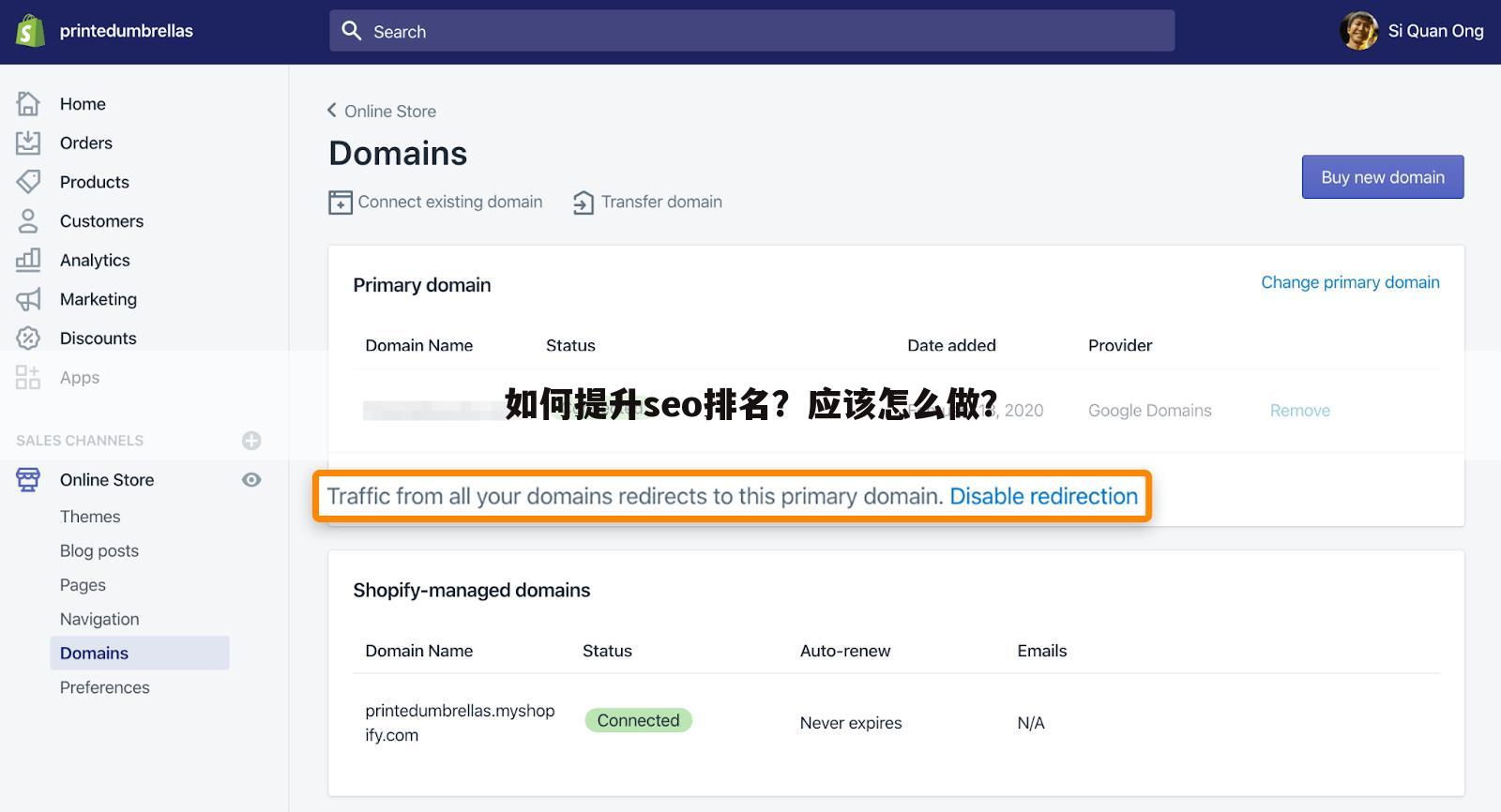1501x812 pixels.
Task: Click the Customers person icon
Action: tap(28, 221)
